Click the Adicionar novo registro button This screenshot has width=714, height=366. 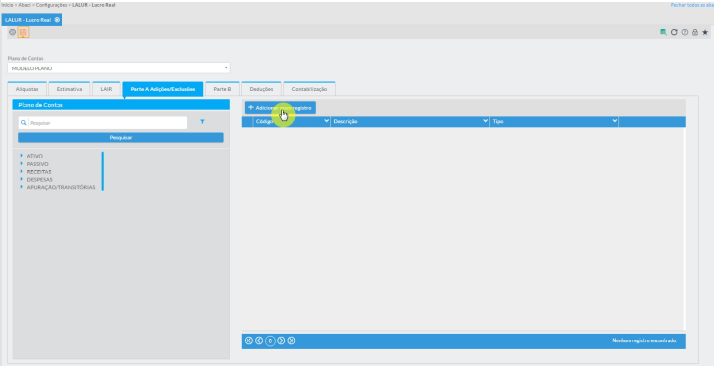[x=280, y=108]
